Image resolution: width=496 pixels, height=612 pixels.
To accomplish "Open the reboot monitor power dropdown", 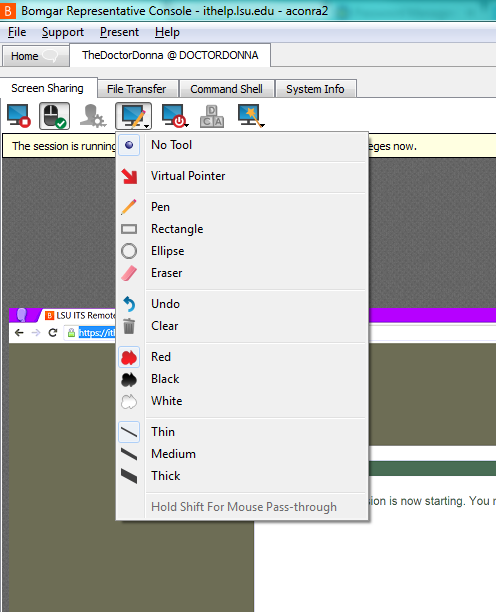I will [174, 116].
